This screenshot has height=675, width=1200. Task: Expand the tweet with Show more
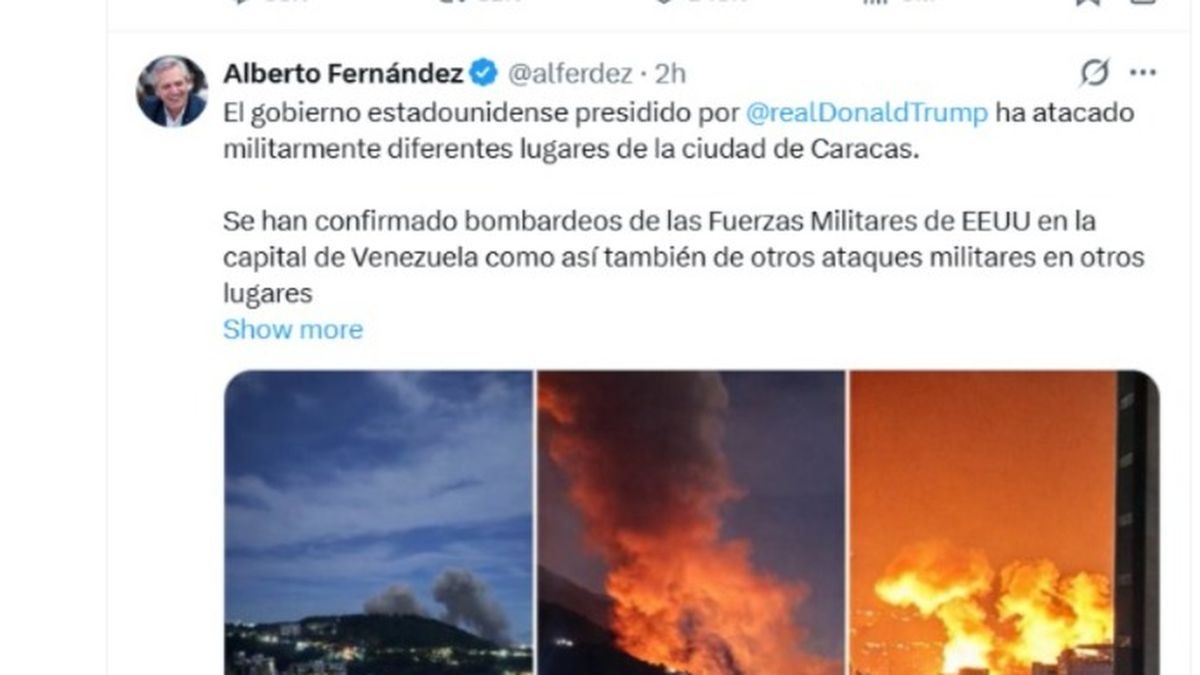(x=293, y=329)
